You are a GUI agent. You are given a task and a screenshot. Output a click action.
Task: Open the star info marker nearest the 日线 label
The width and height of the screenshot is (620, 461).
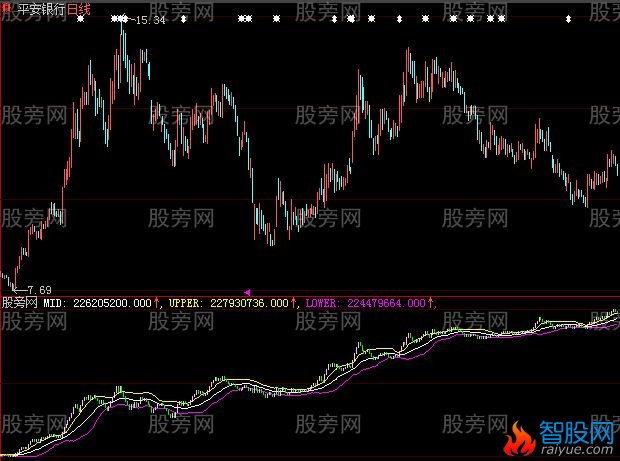tap(80, 19)
